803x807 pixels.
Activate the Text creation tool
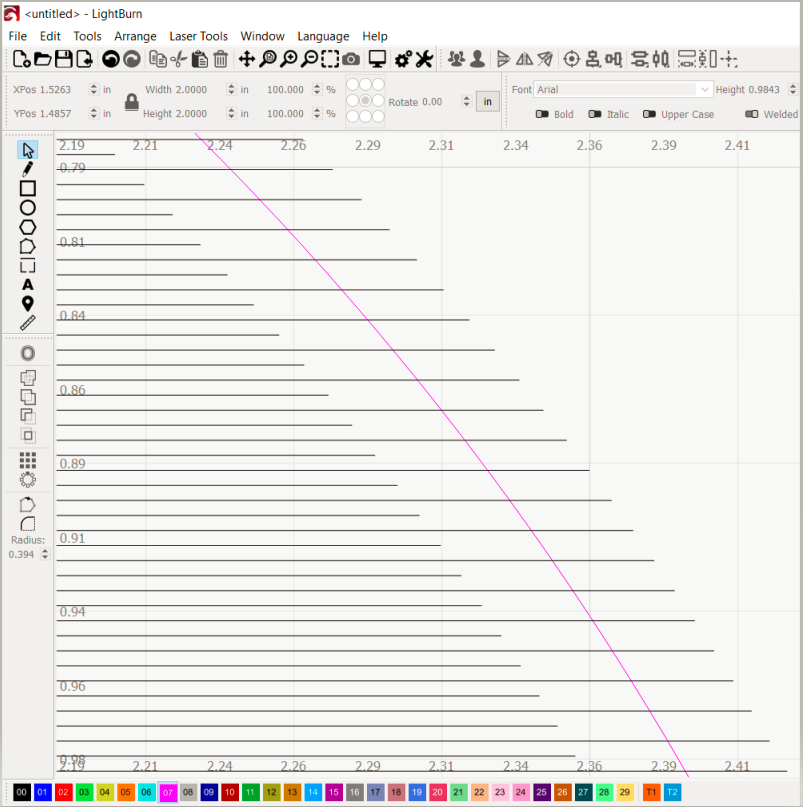(x=28, y=285)
